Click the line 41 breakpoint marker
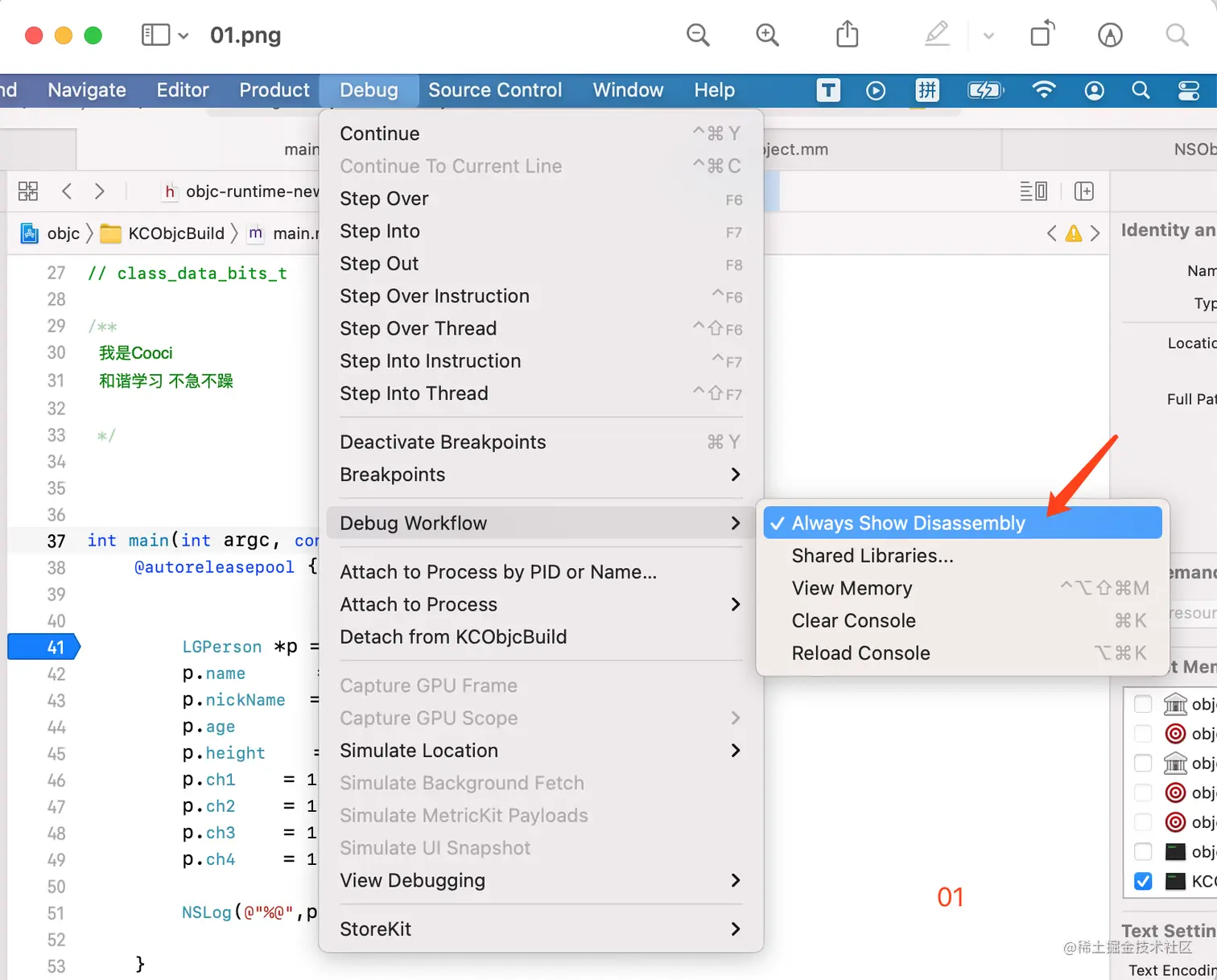Screen dimensions: 1217x980 (x=44, y=647)
